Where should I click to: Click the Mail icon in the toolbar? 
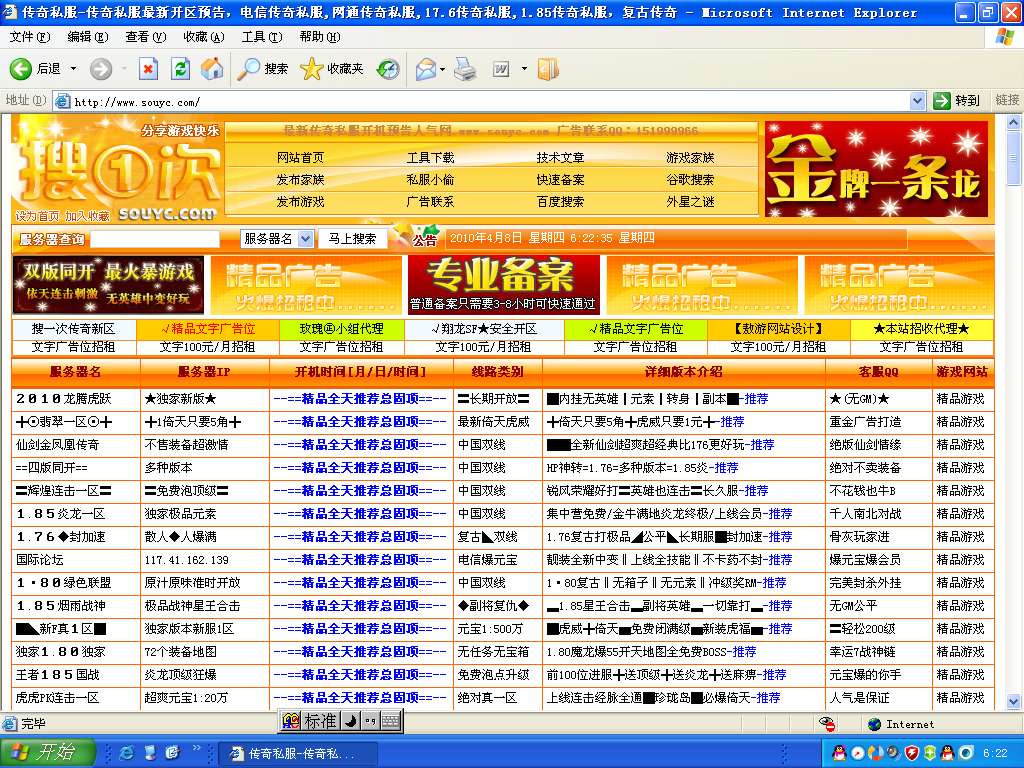426,69
